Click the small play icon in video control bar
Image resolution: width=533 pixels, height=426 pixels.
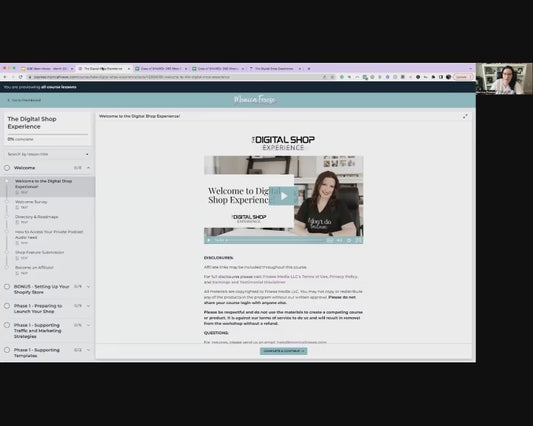tap(209, 240)
